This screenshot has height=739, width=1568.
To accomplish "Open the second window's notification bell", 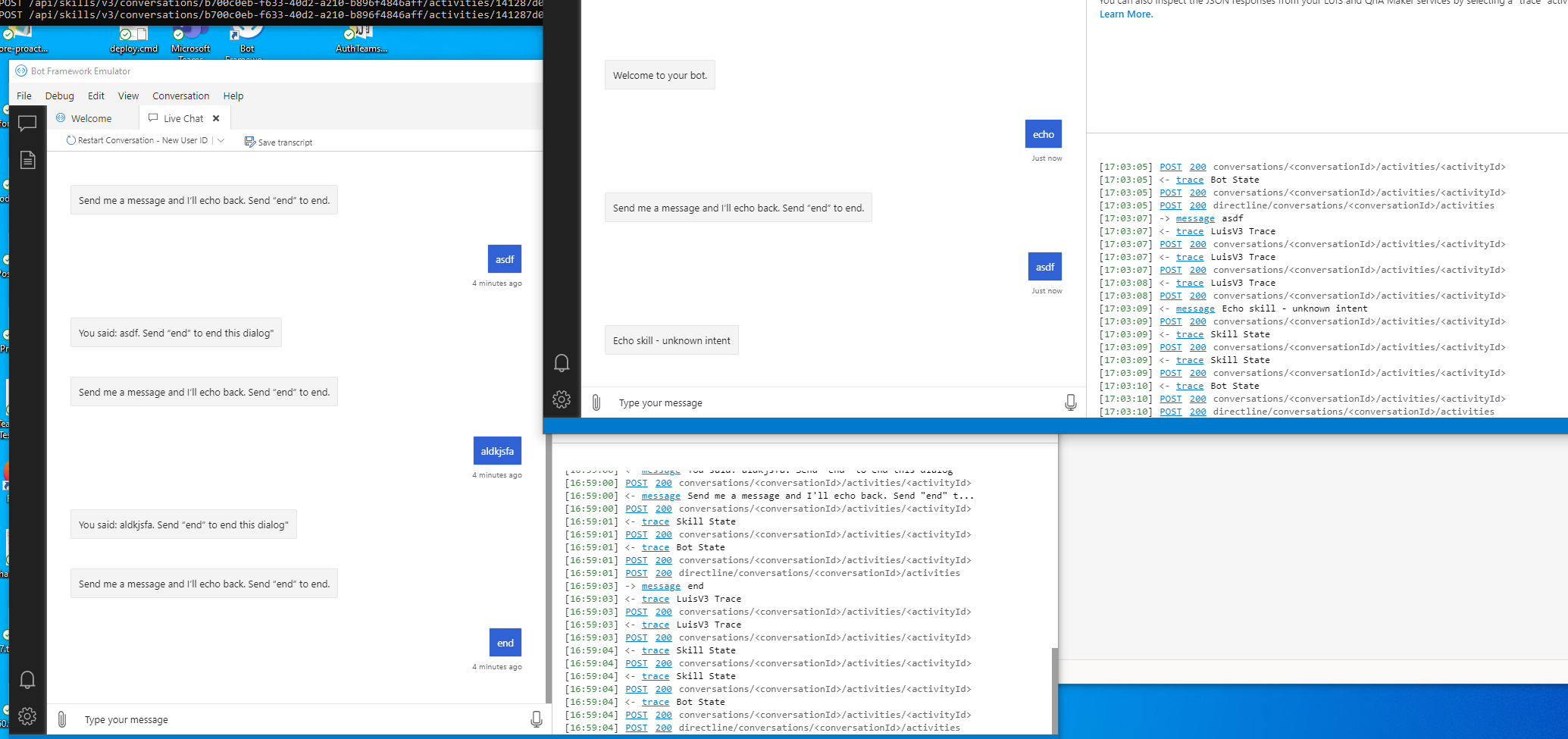I will pyautogui.click(x=562, y=363).
